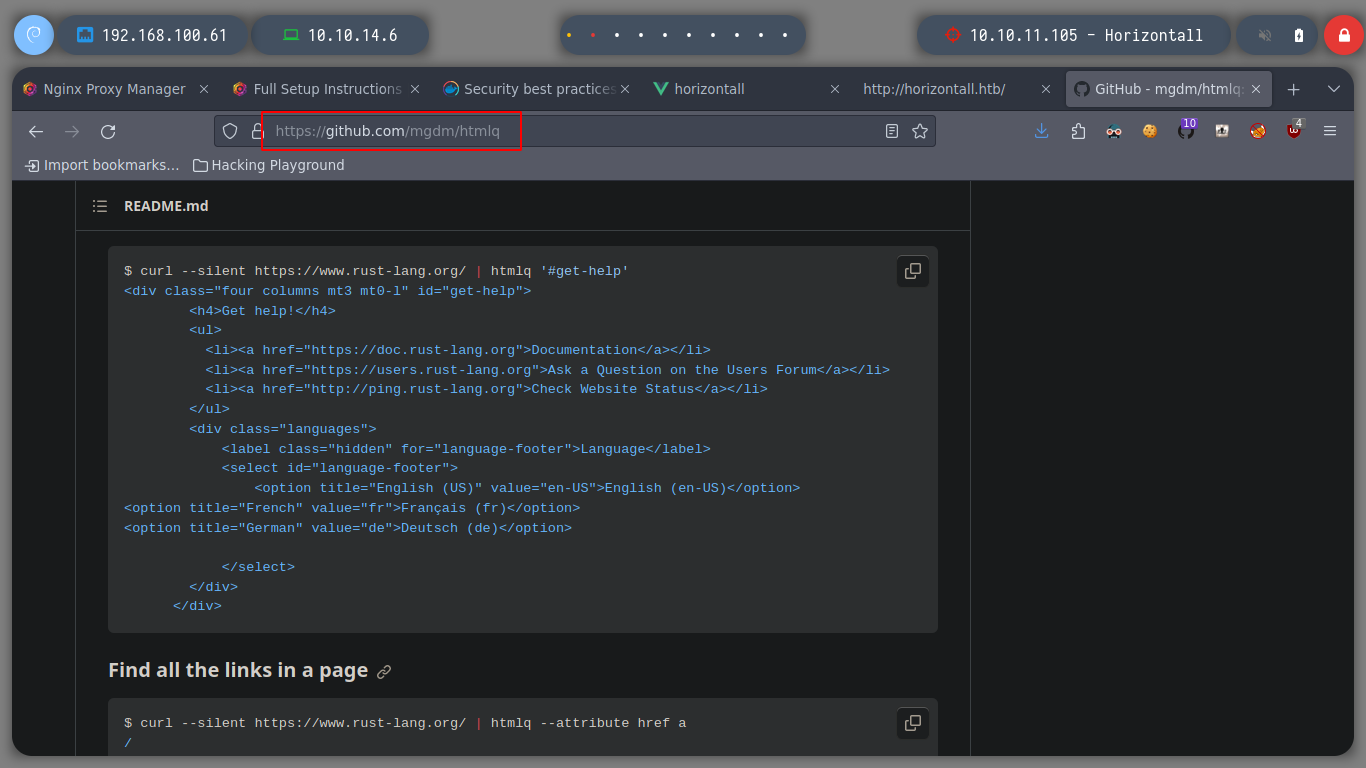
Task: Click the battery status icon
Action: [x=1299, y=35]
